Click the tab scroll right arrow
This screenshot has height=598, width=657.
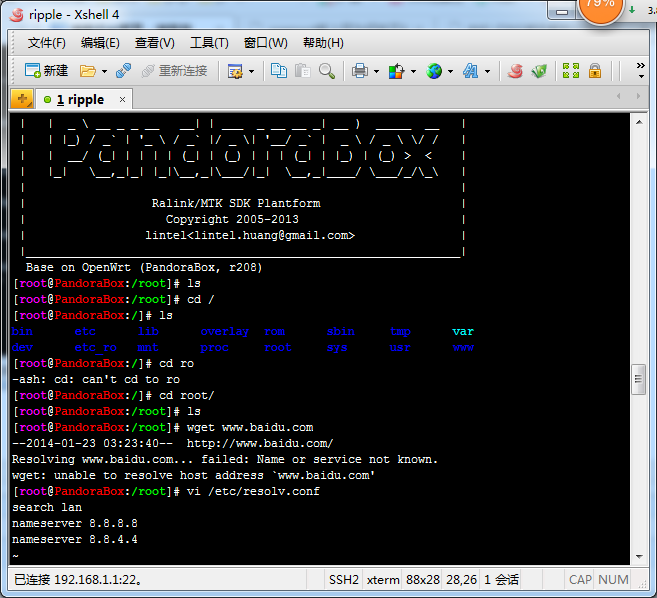638,96
